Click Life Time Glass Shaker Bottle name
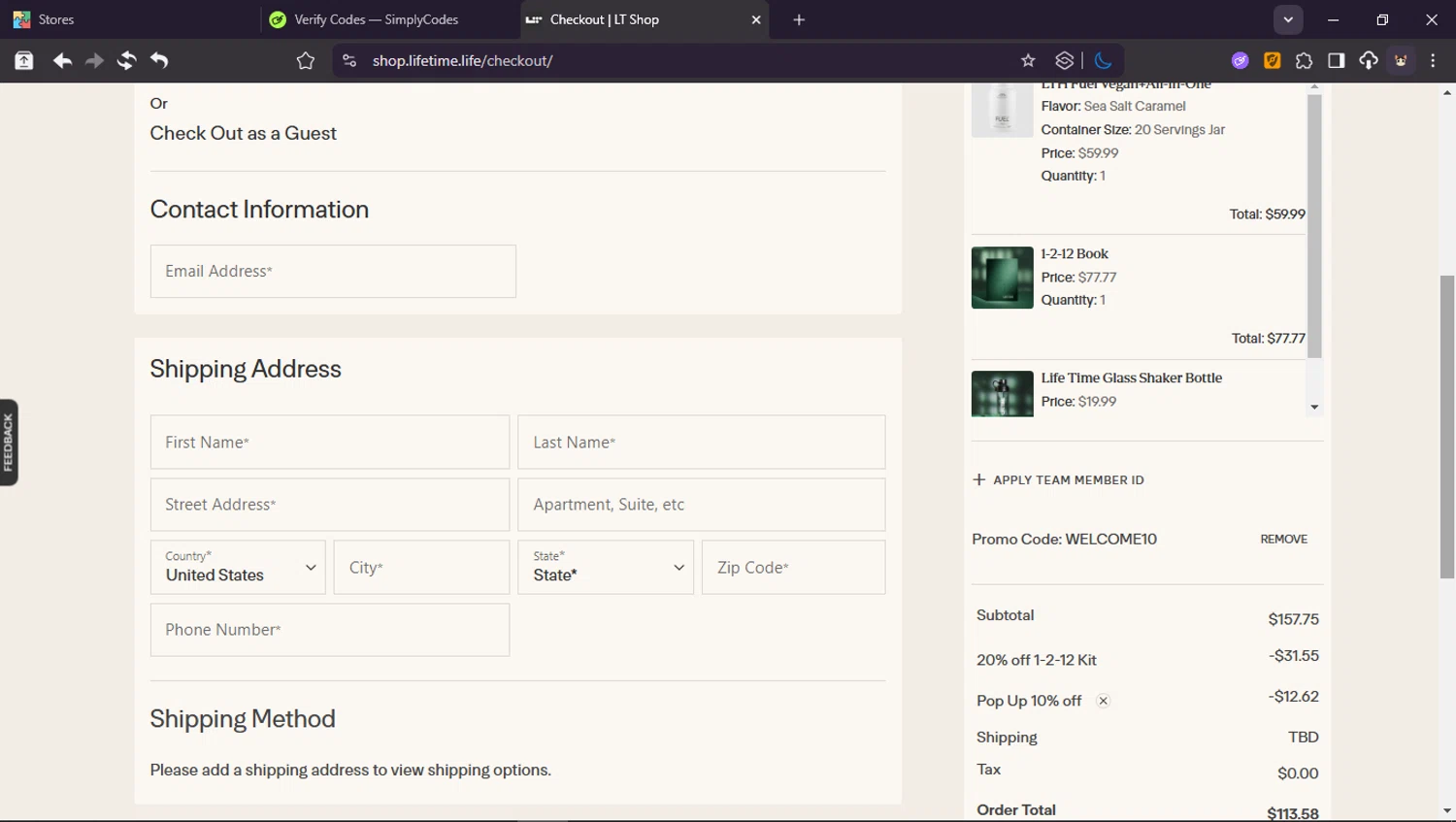 [1131, 378]
